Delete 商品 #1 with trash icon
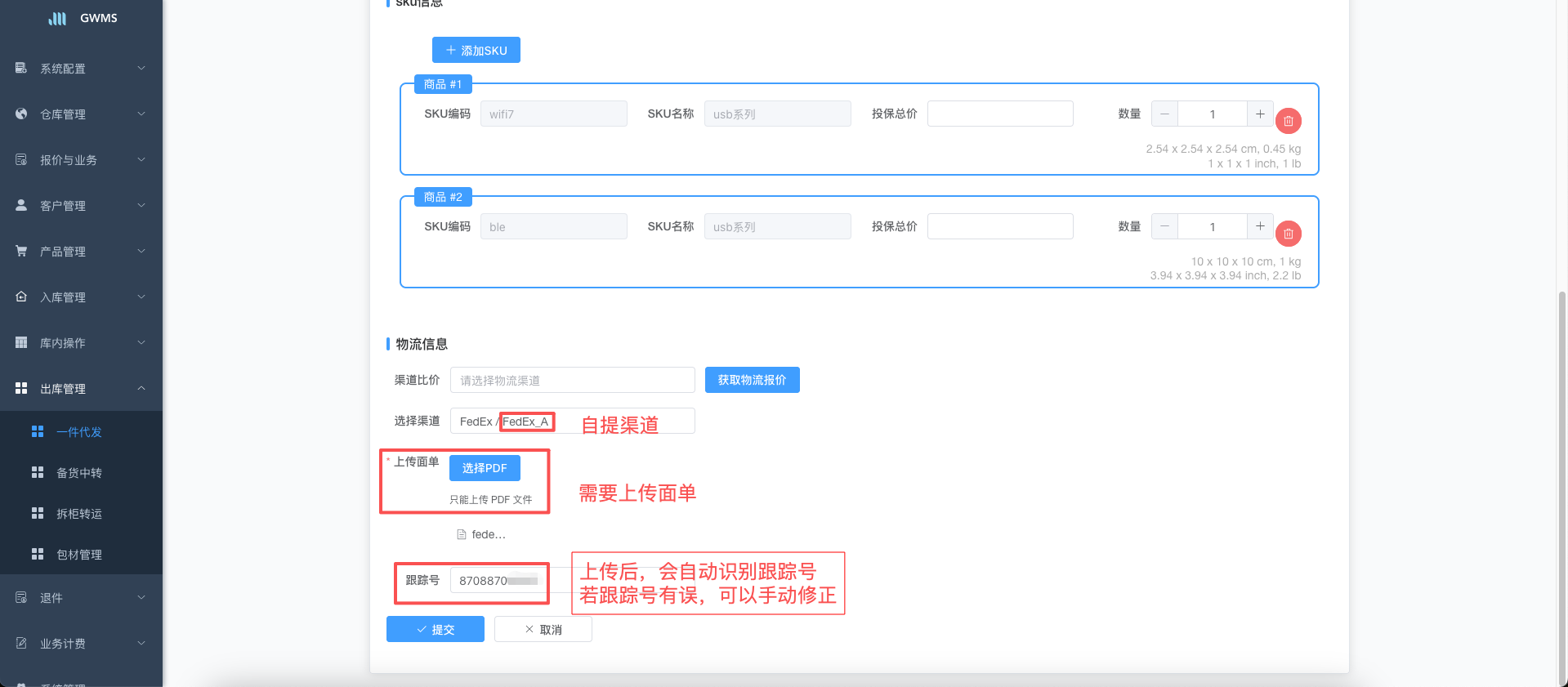1568x687 pixels. point(1289,121)
